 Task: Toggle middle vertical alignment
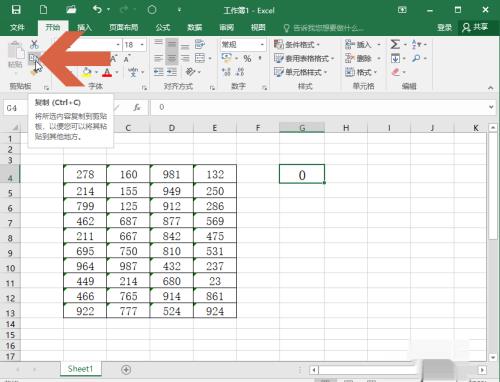172,44
